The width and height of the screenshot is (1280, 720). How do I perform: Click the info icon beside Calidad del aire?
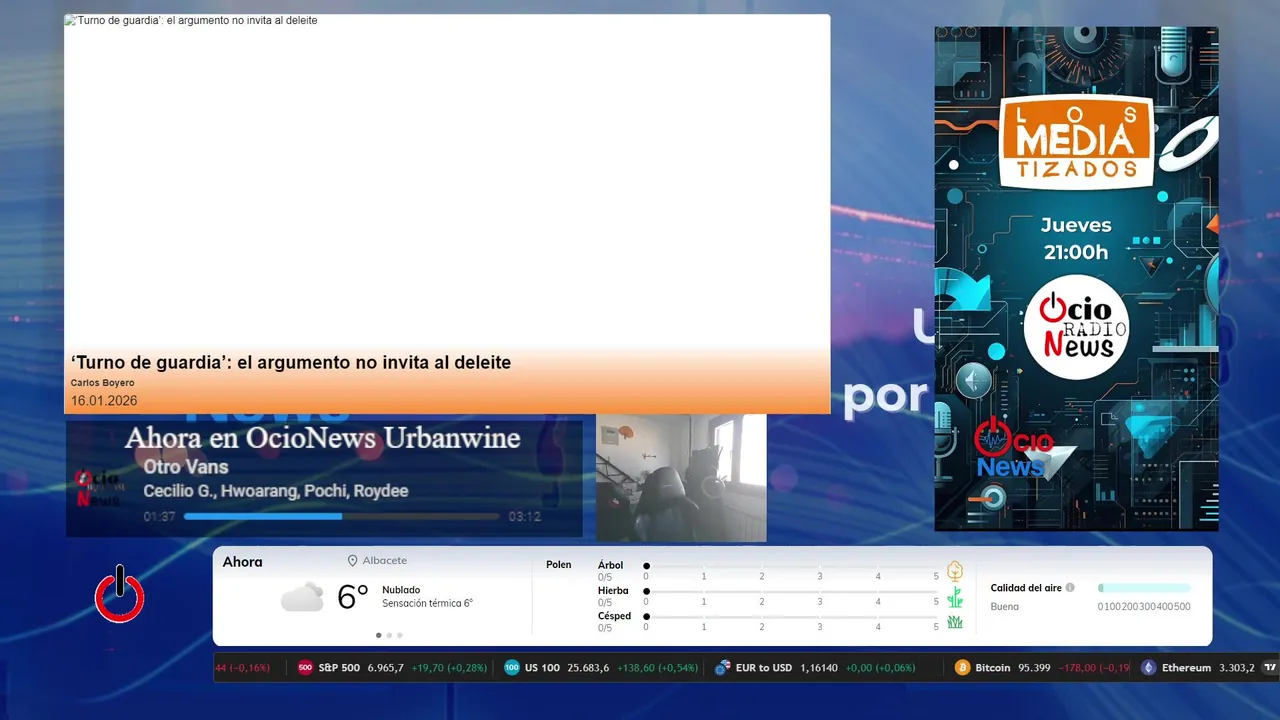(x=1070, y=588)
